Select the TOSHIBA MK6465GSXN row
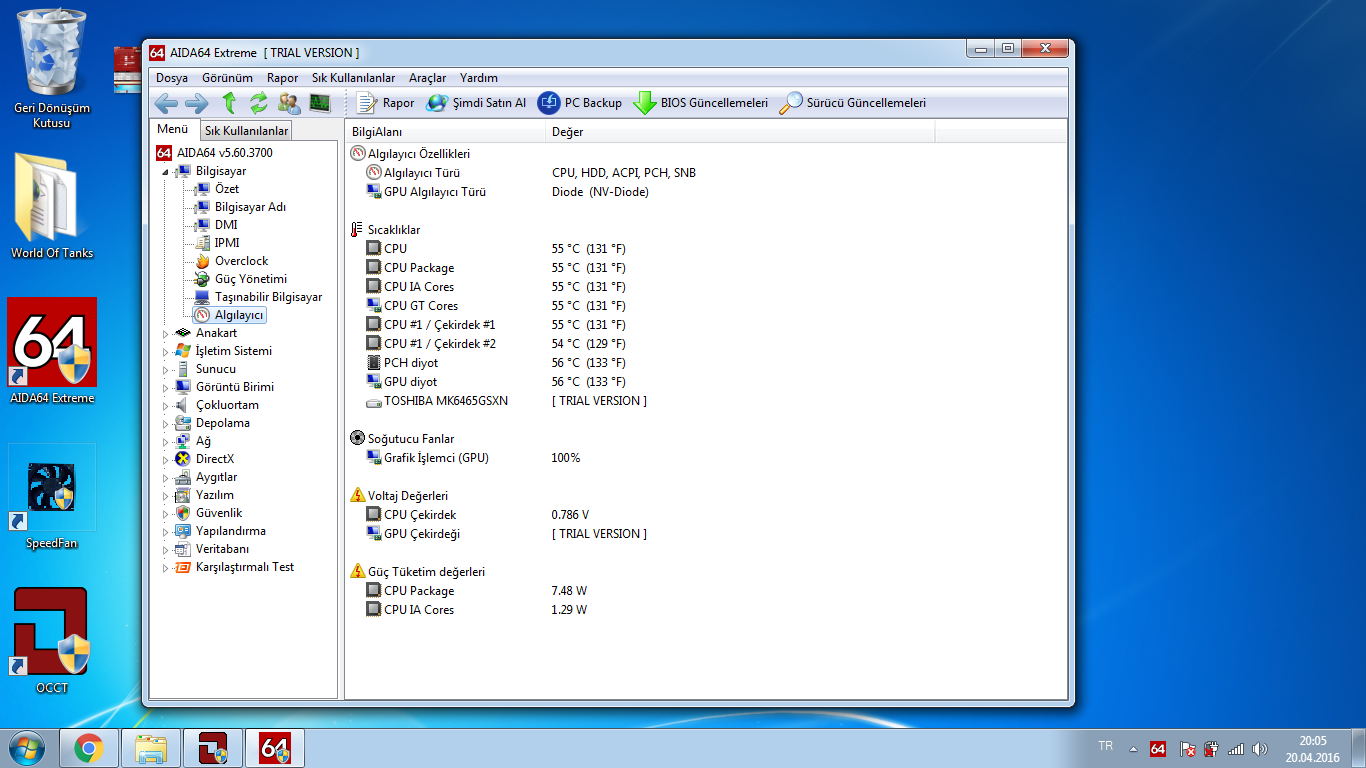The height and width of the screenshot is (768, 1366). (705, 401)
